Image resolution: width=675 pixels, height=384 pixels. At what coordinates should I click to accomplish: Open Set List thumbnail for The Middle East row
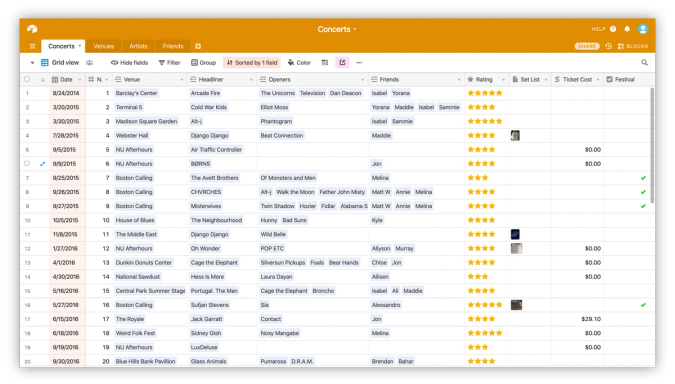click(515, 234)
